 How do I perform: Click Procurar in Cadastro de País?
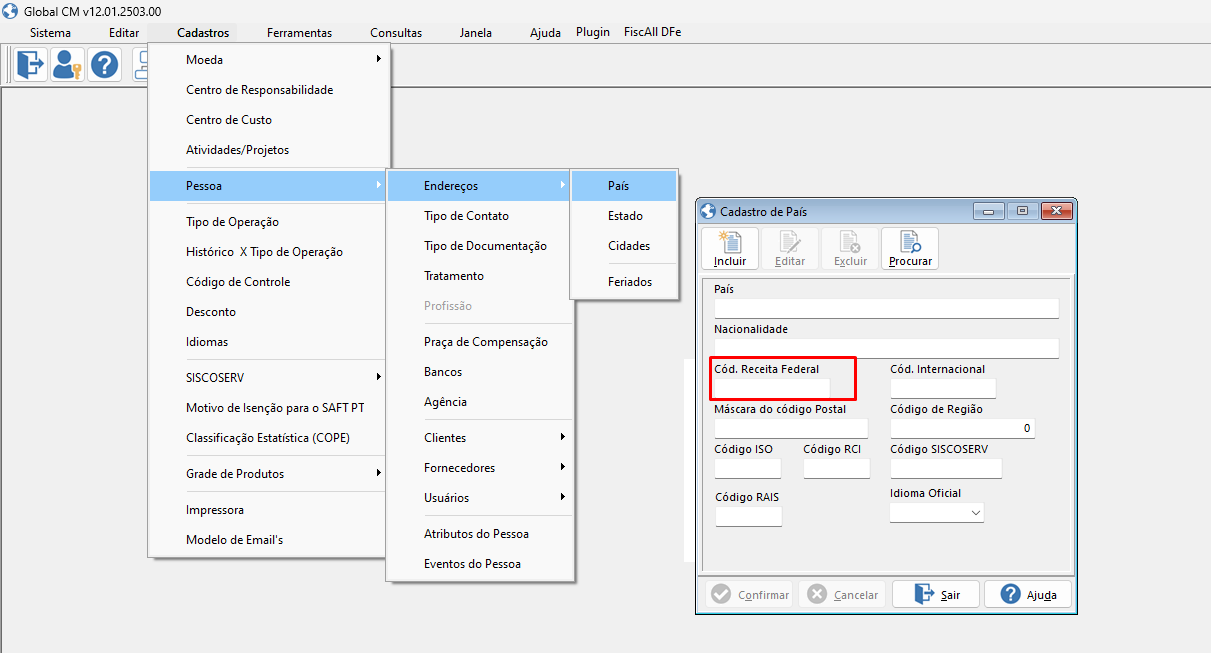pos(910,249)
